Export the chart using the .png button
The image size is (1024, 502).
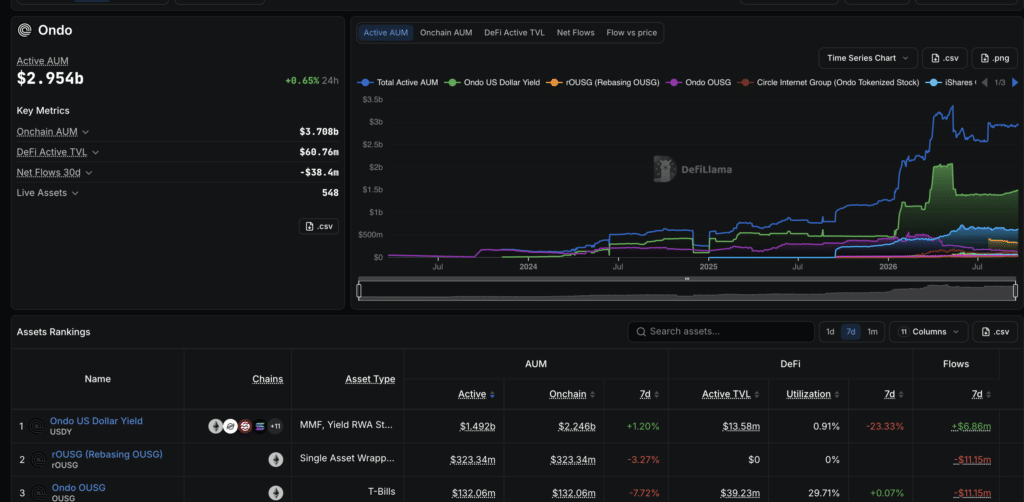coord(994,58)
